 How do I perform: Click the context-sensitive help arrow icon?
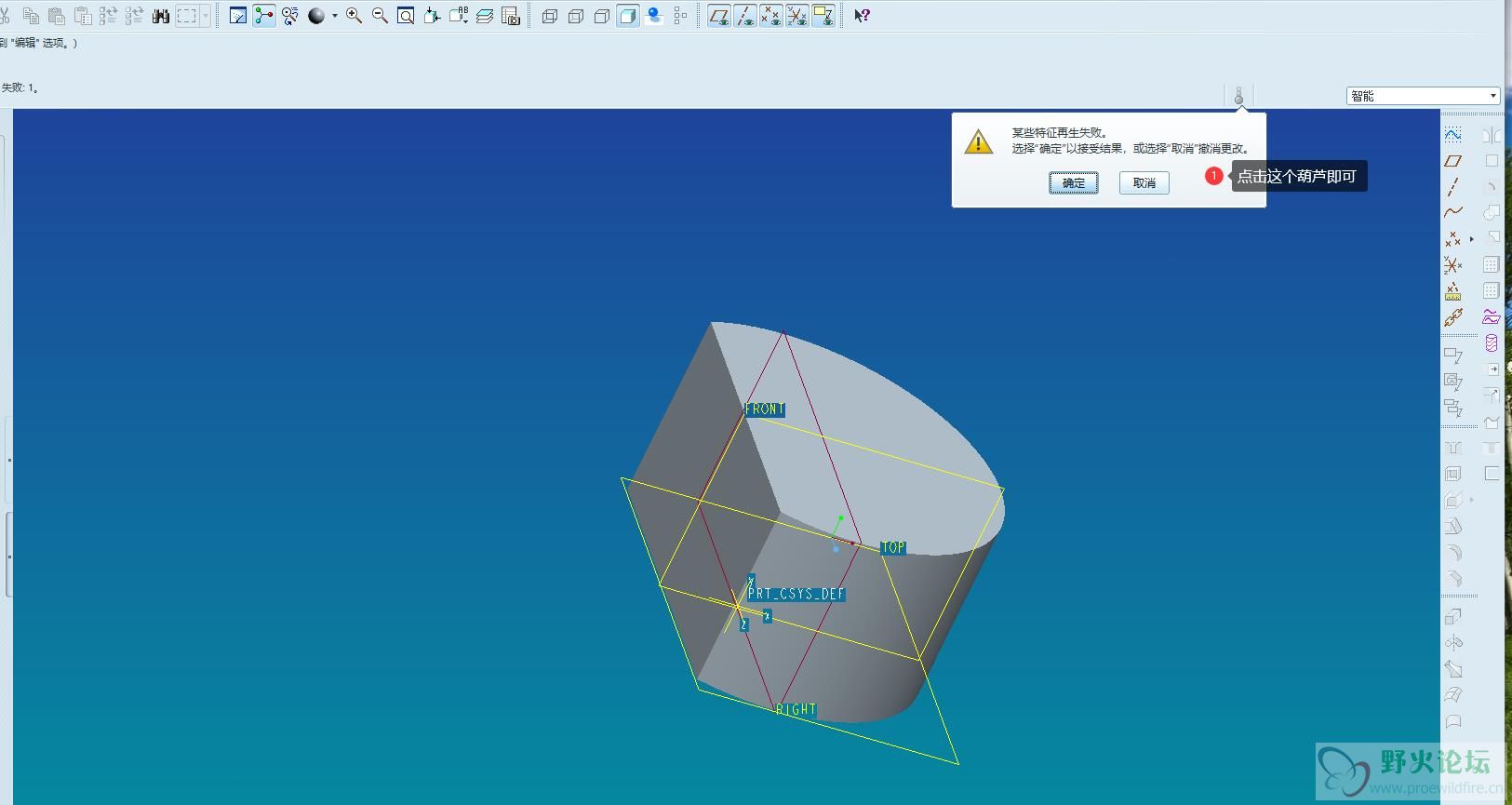(863, 16)
